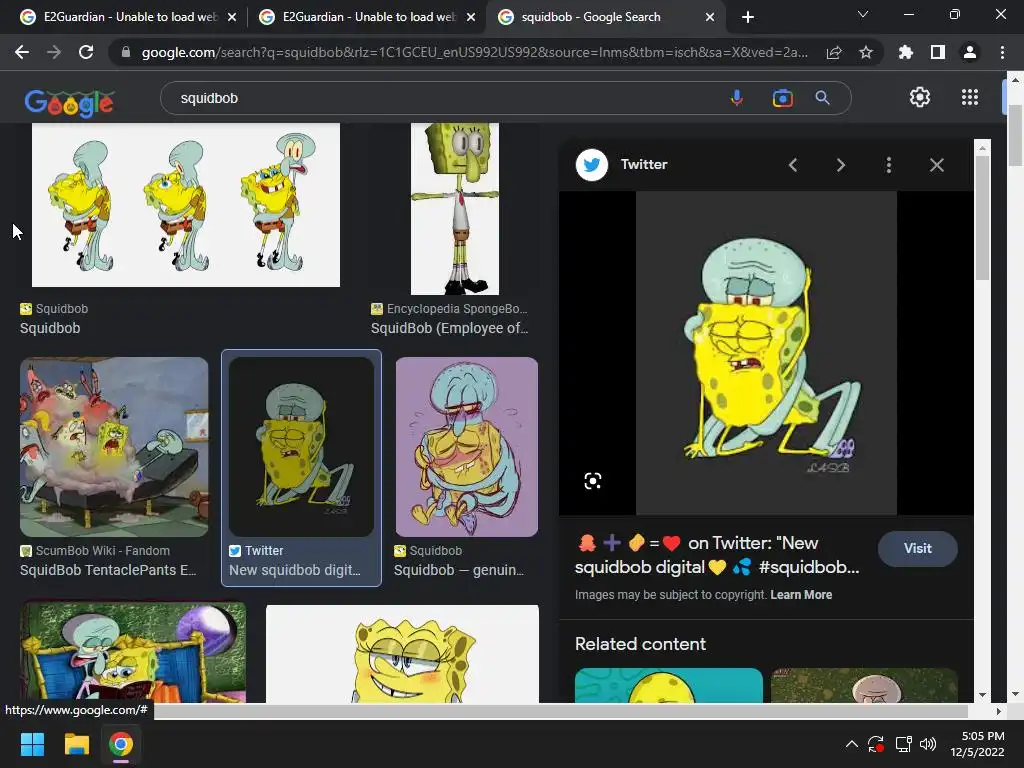The image size is (1024, 768).
Task: Open the three Squidbob poses thumbnail
Action: click(185, 205)
